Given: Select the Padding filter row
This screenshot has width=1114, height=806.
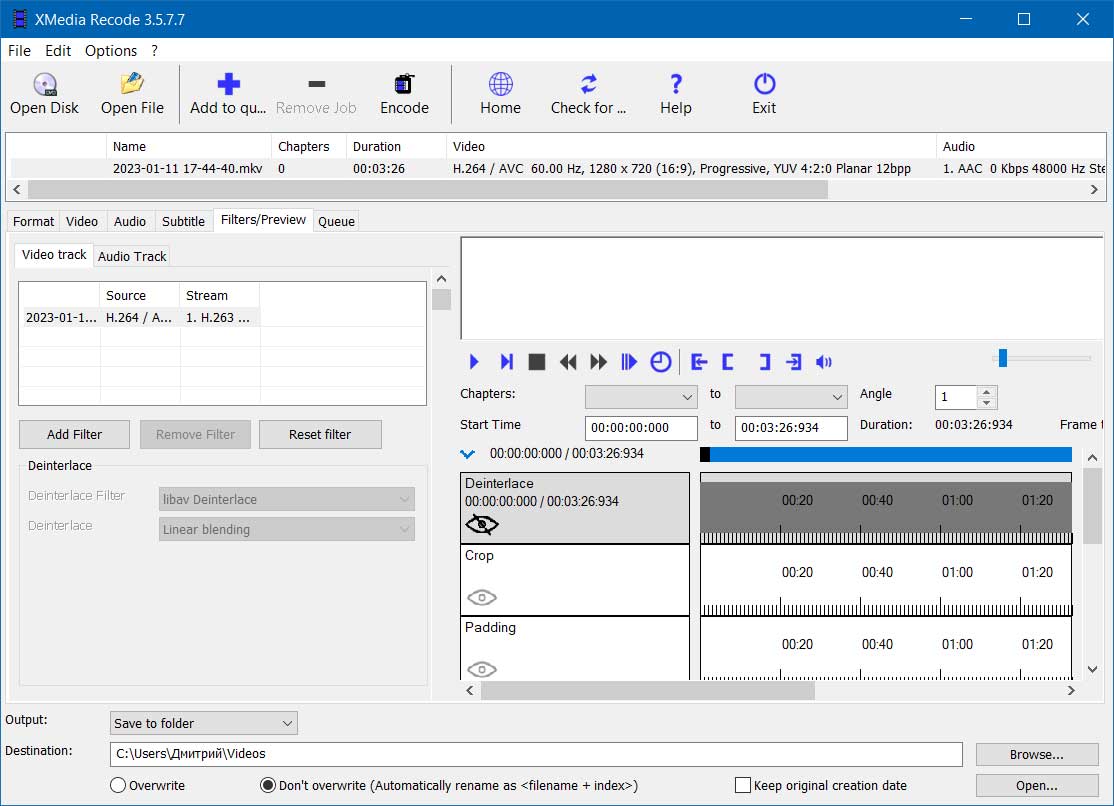Looking at the screenshot, I should (x=575, y=648).
